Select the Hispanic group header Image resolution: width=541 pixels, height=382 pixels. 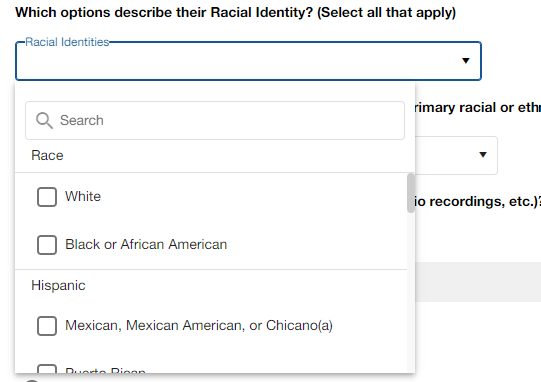click(x=58, y=285)
